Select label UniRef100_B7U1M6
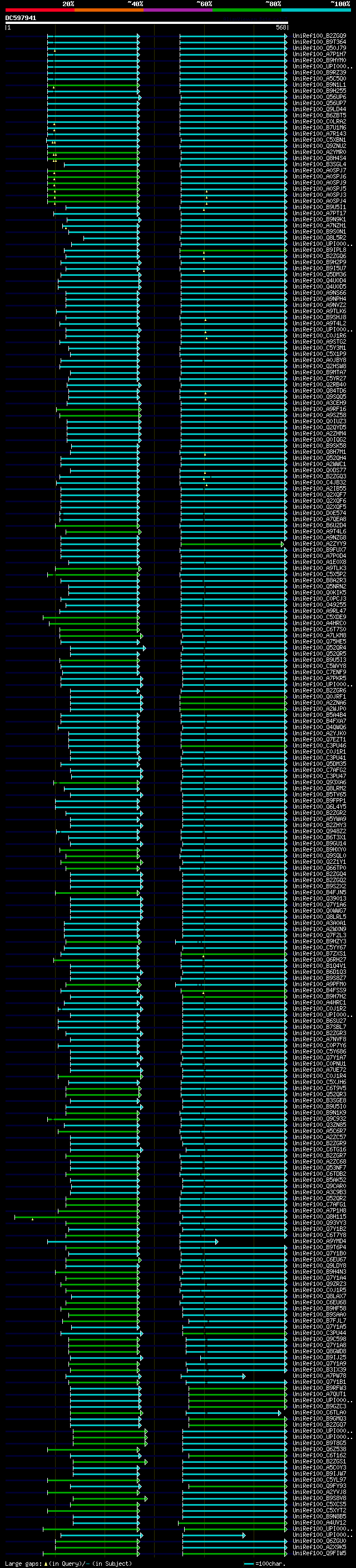Viewport: 356px width, 1568px height. tap(319, 128)
